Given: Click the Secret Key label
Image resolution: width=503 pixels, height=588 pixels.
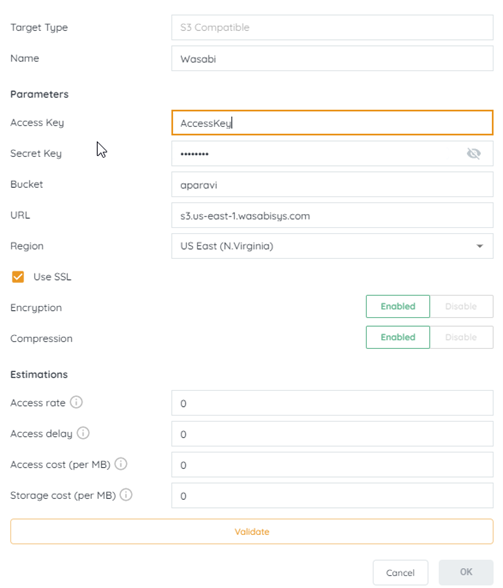Looking at the screenshot, I should (36, 154).
